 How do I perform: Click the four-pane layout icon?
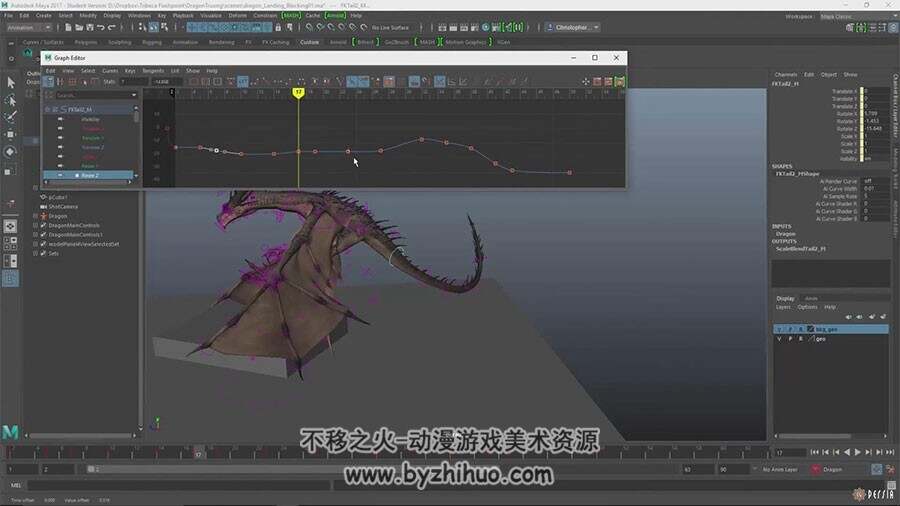[x=10, y=243]
